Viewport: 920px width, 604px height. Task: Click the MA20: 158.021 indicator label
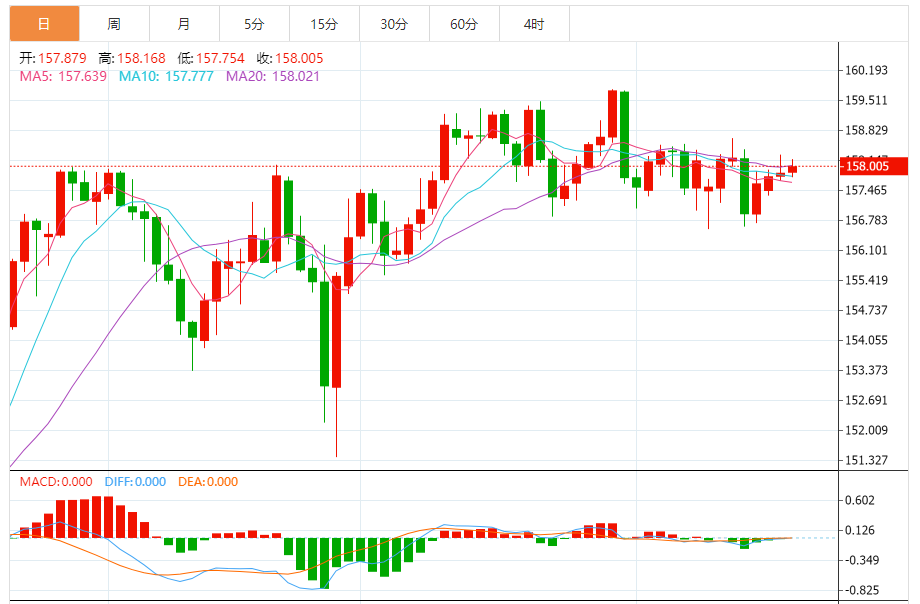point(273,76)
